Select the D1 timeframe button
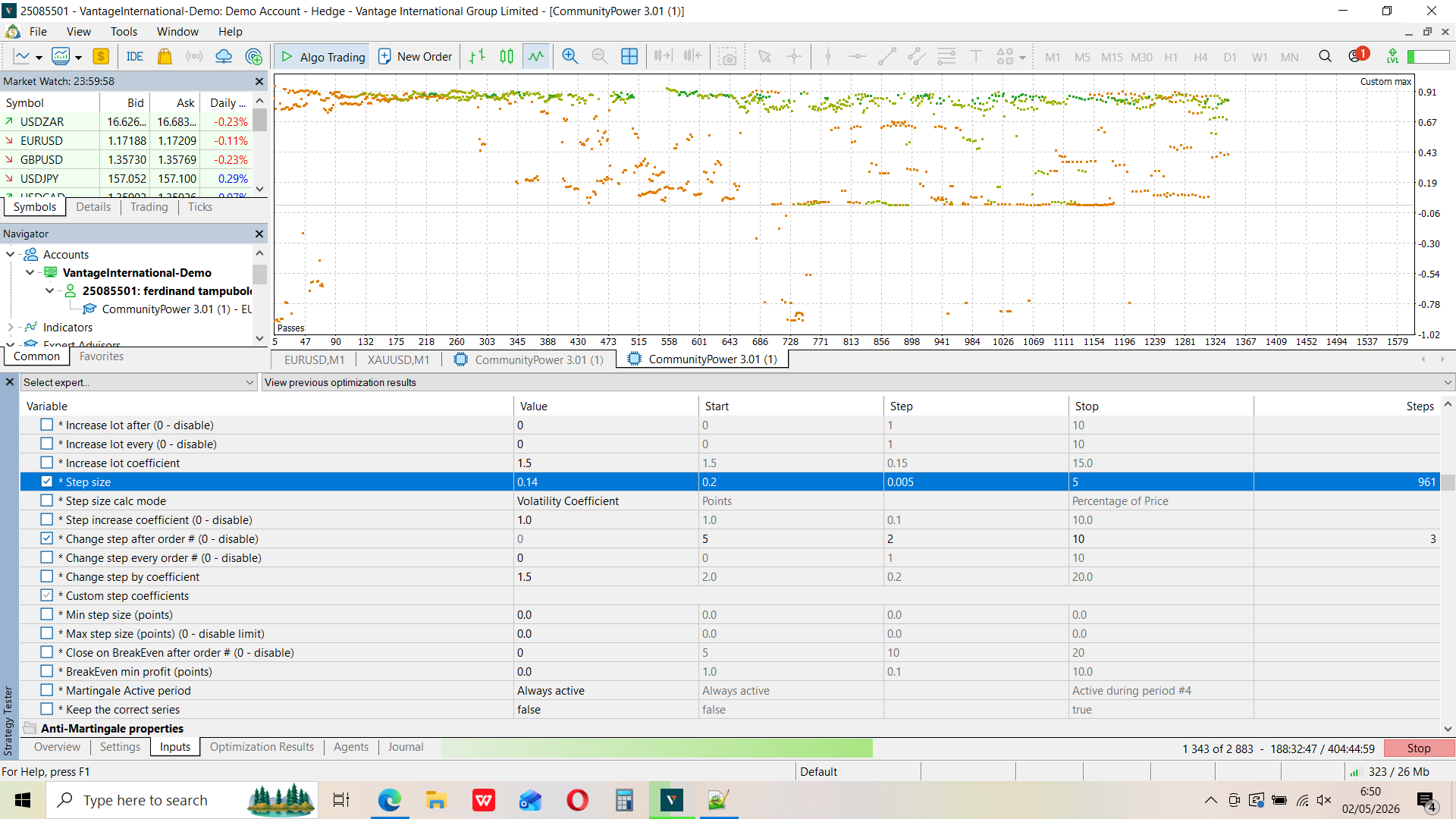Image resolution: width=1456 pixels, height=819 pixels. [x=1230, y=58]
